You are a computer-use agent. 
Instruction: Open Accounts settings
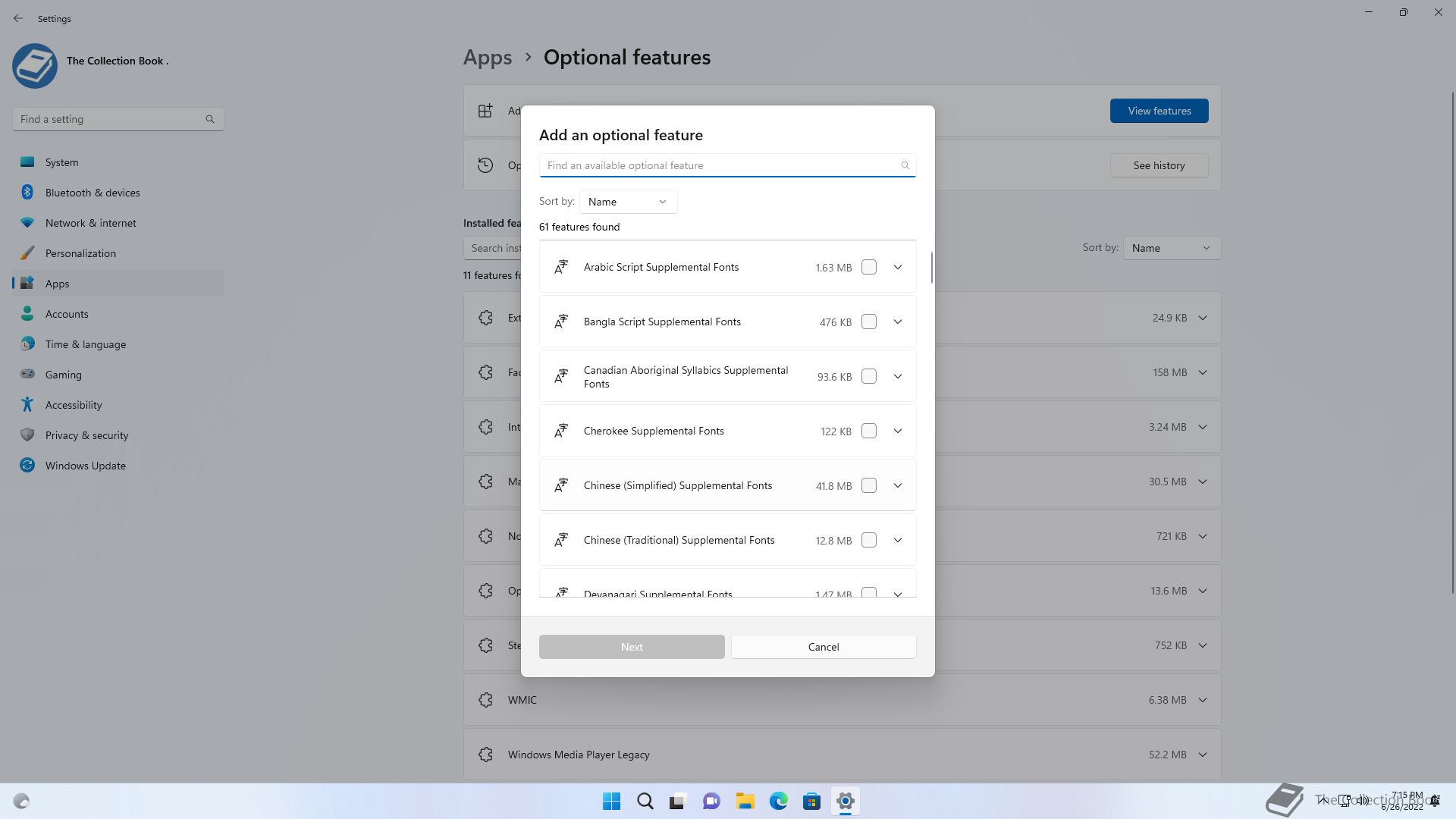click(118, 314)
